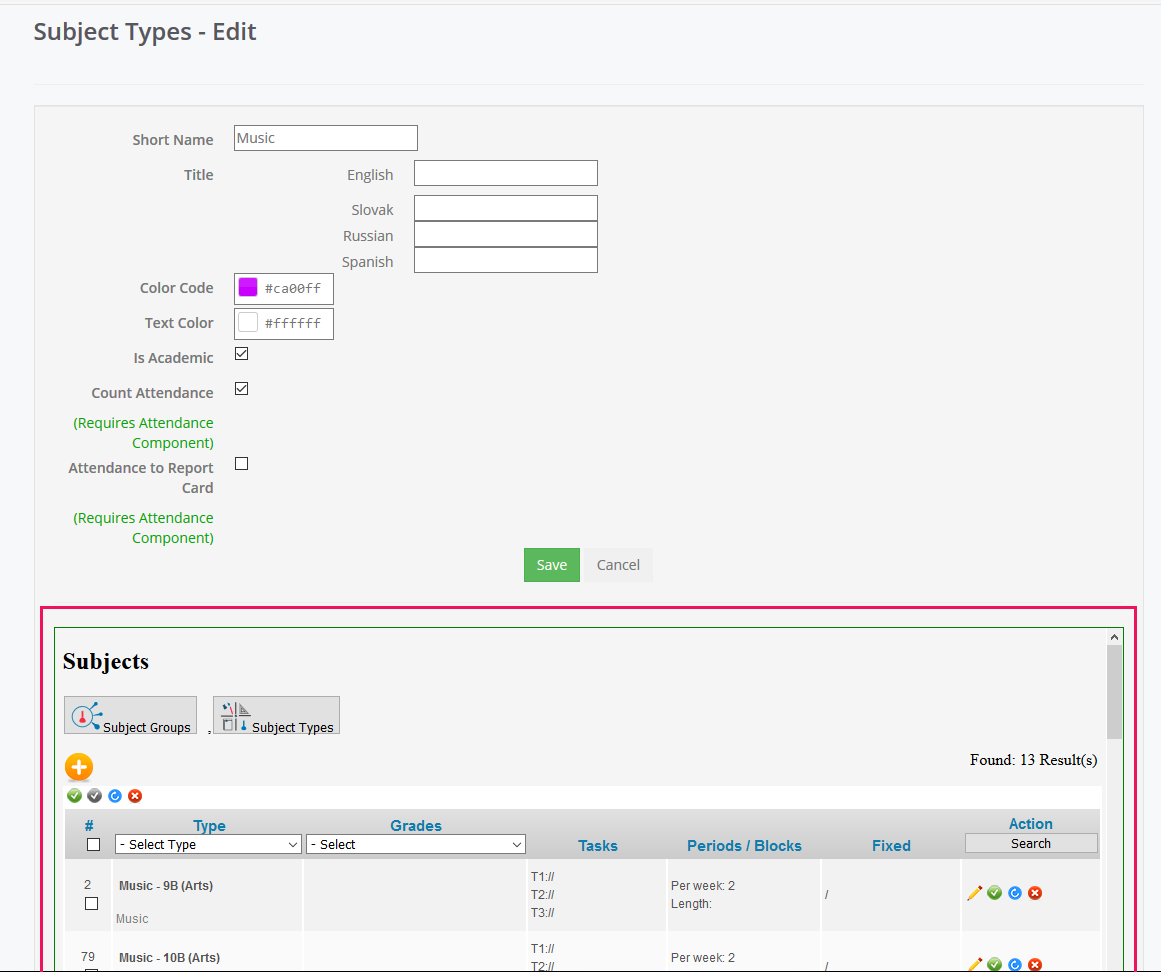Click the Spanish title input field
This screenshot has width=1161, height=972.
[x=506, y=260]
